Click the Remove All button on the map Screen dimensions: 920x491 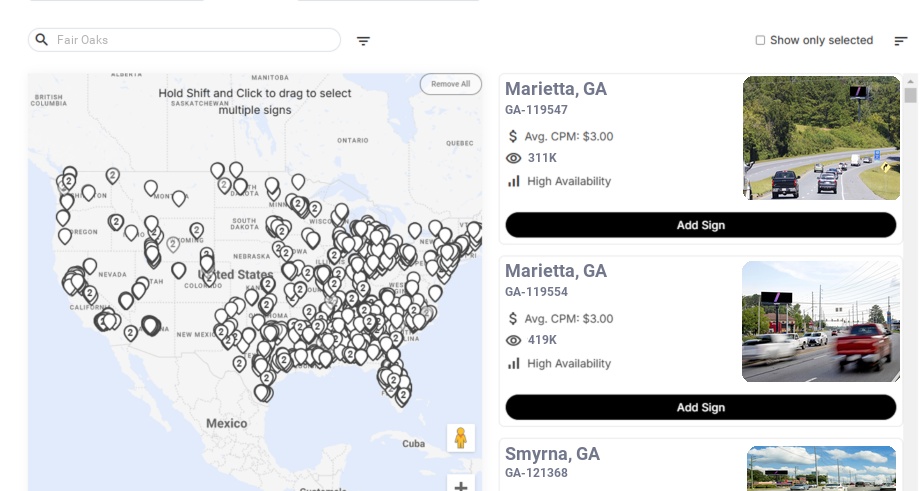tap(450, 84)
